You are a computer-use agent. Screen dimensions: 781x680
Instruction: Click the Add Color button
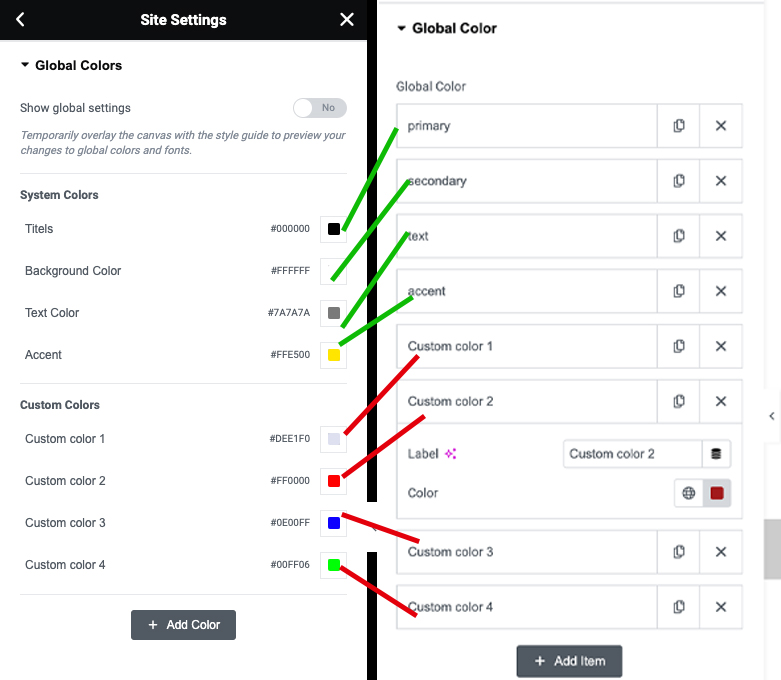[x=183, y=625]
